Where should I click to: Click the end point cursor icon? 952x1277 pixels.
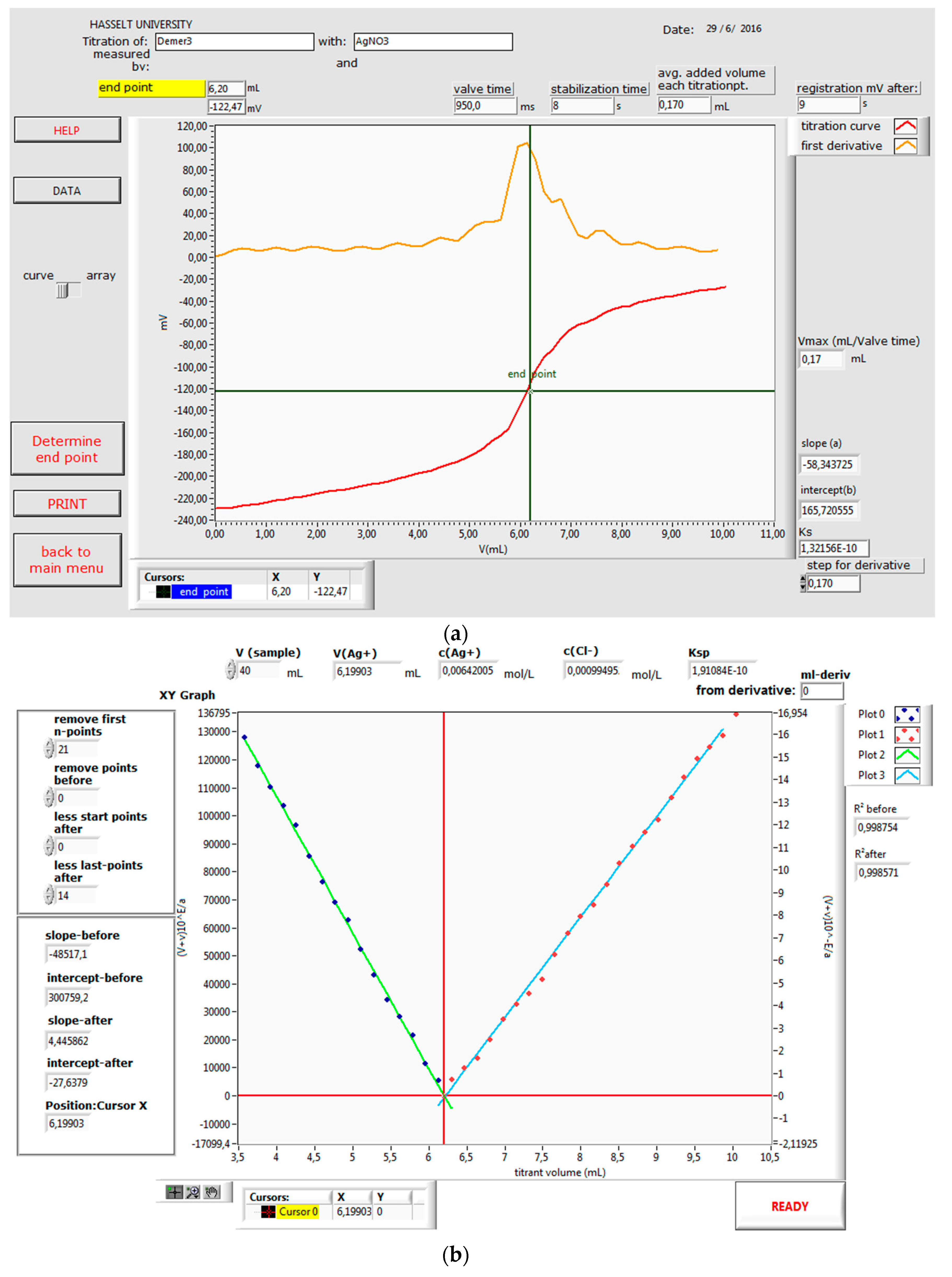[x=163, y=591]
